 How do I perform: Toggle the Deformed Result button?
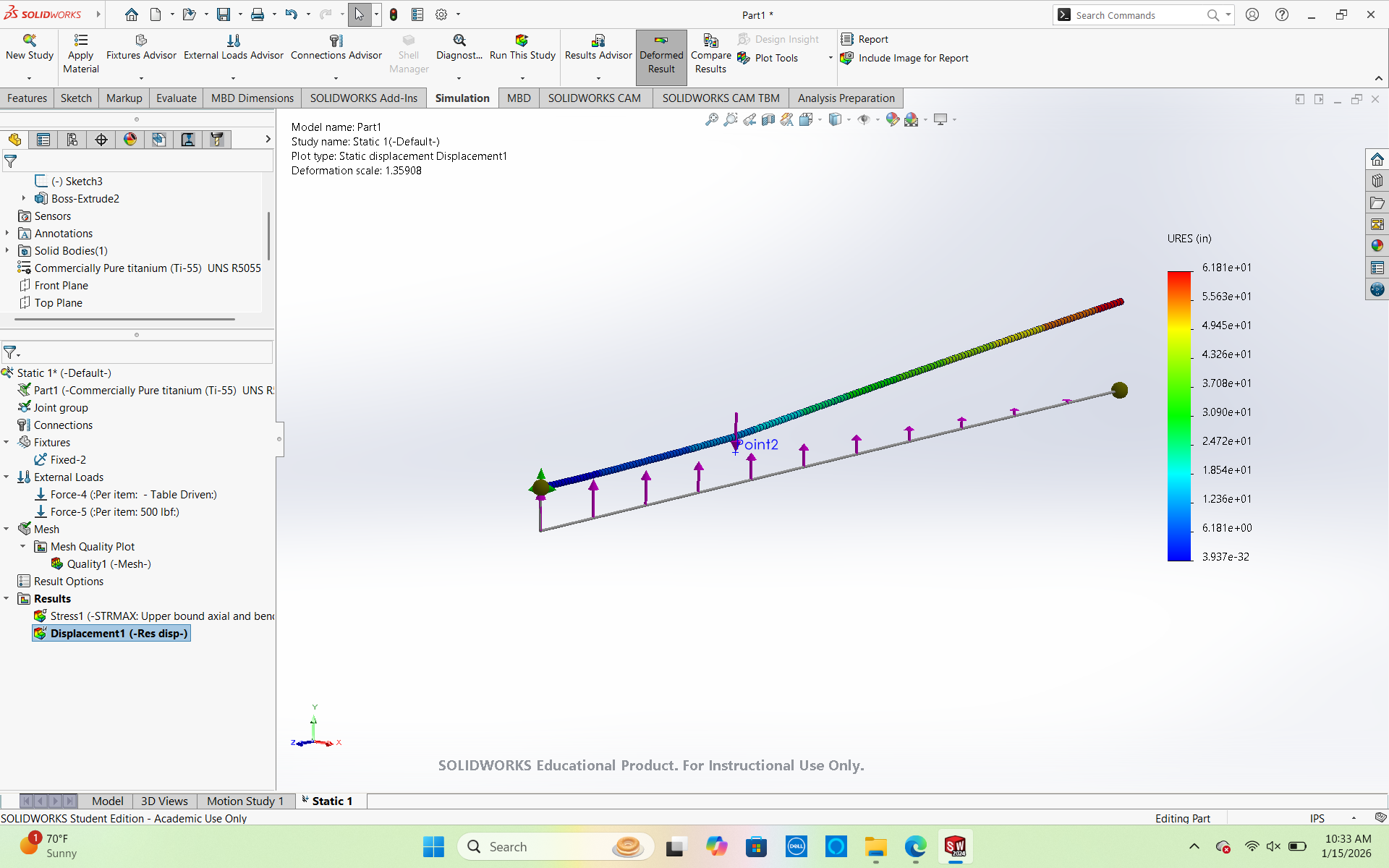tap(661, 56)
